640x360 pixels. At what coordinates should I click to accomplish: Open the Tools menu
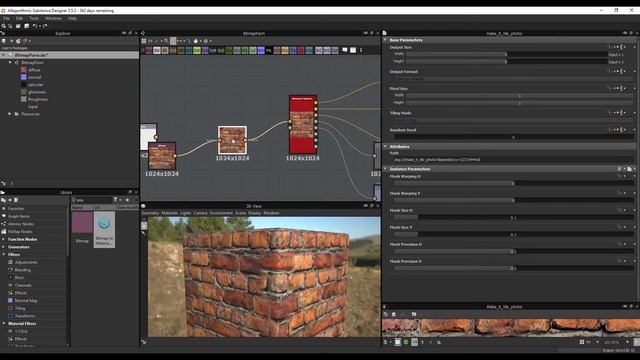click(x=34, y=18)
